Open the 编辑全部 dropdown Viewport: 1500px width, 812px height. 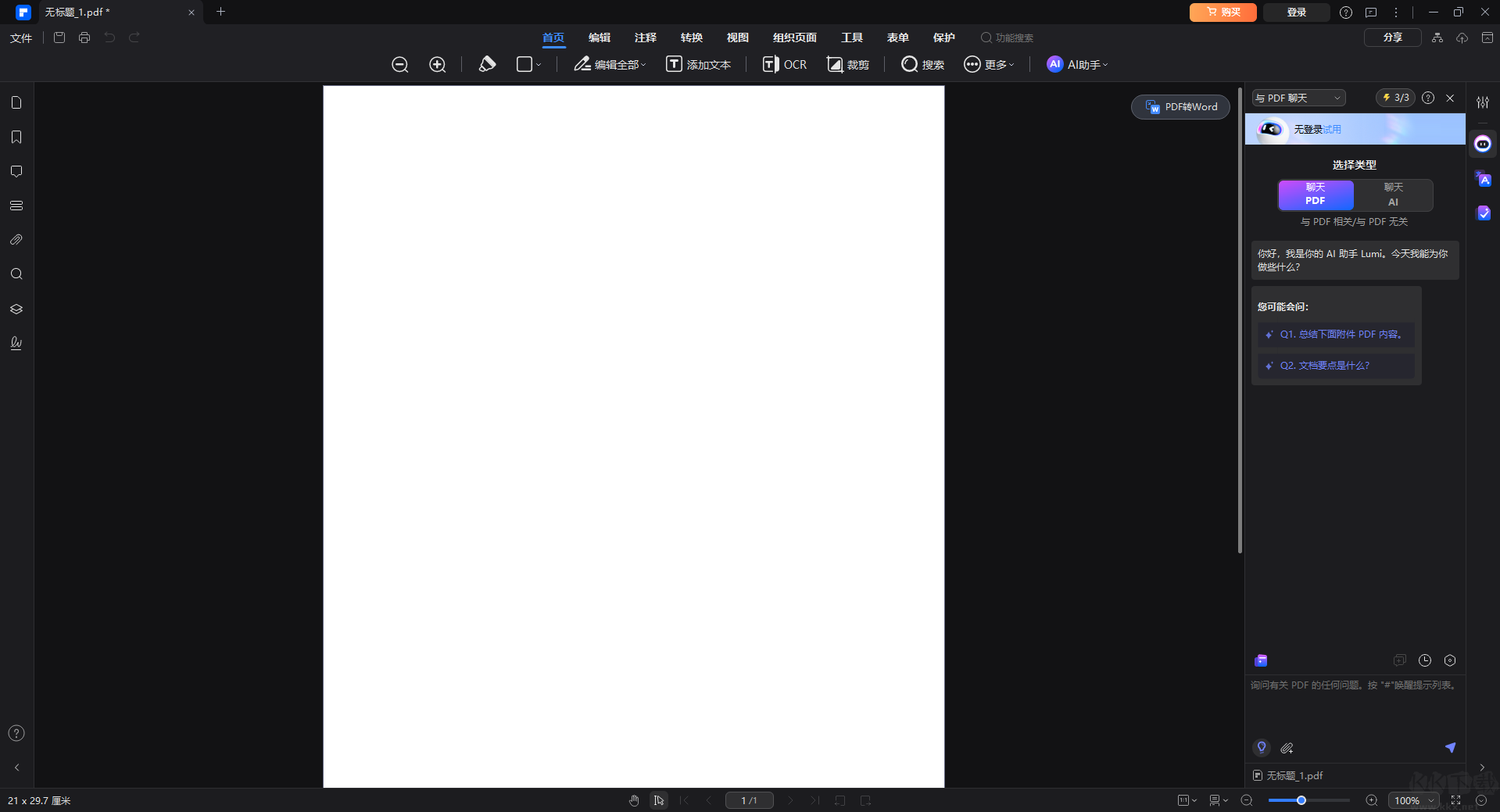(x=610, y=64)
